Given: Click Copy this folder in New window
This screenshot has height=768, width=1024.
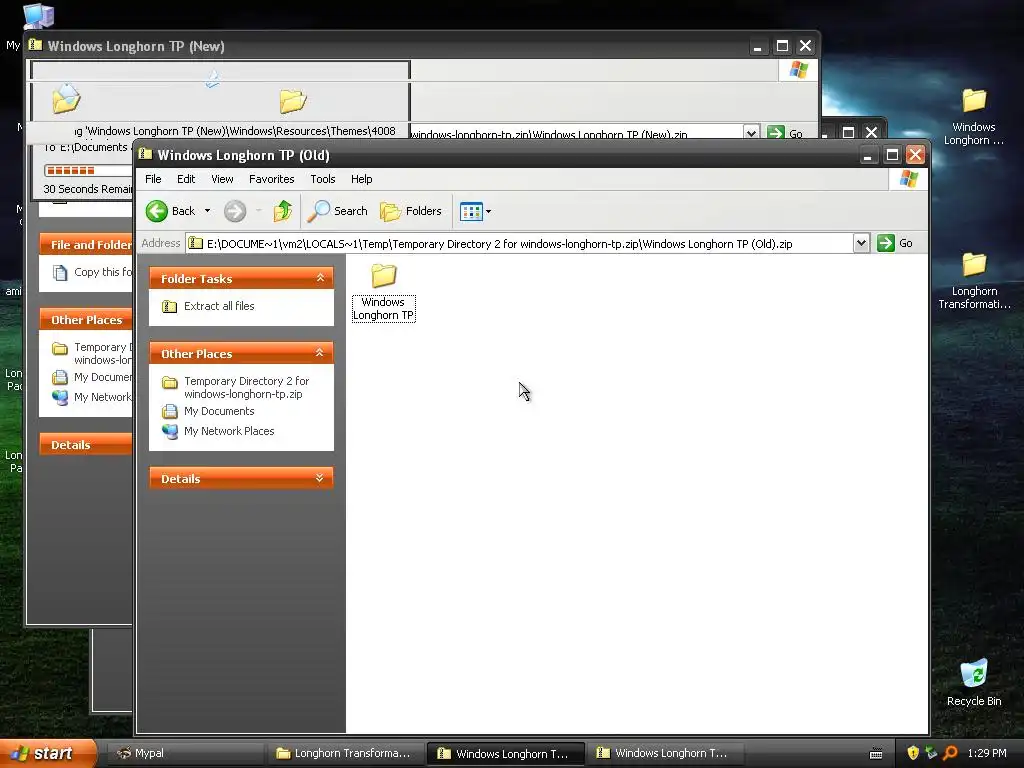Looking at the screenshot, I should click(103, 272).
